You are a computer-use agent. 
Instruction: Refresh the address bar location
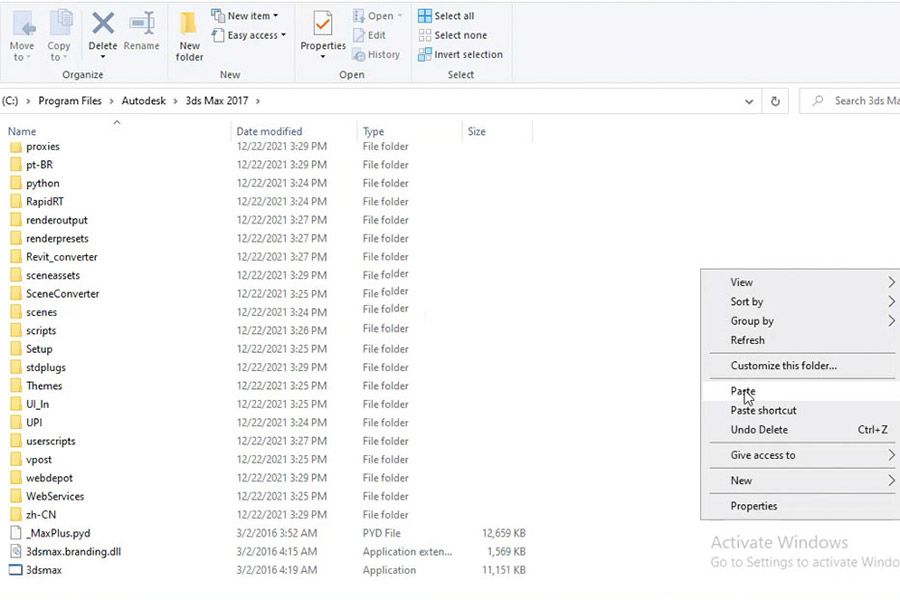coord(775,101)
